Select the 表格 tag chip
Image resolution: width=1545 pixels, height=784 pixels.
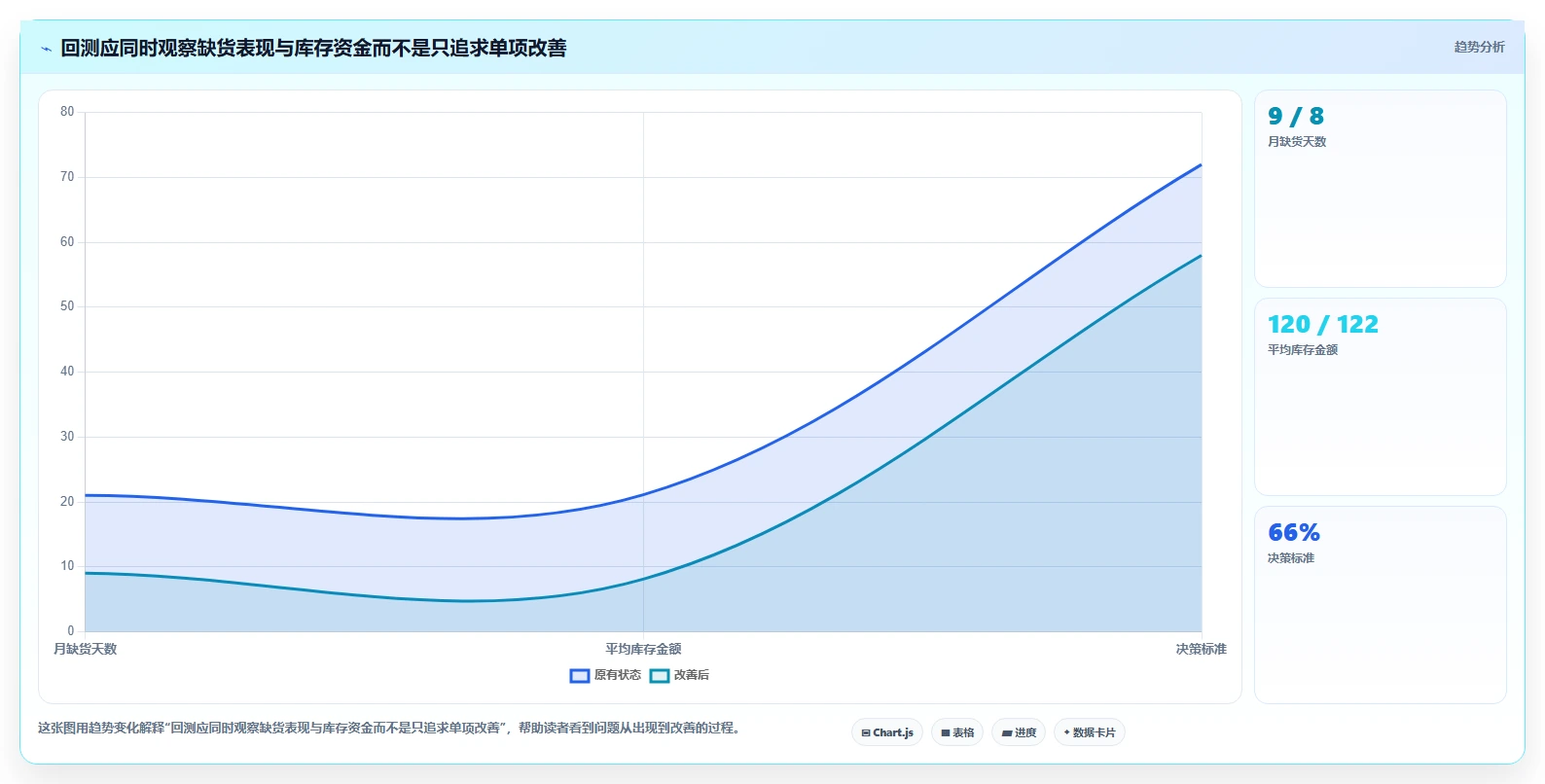tap(957, 732)
